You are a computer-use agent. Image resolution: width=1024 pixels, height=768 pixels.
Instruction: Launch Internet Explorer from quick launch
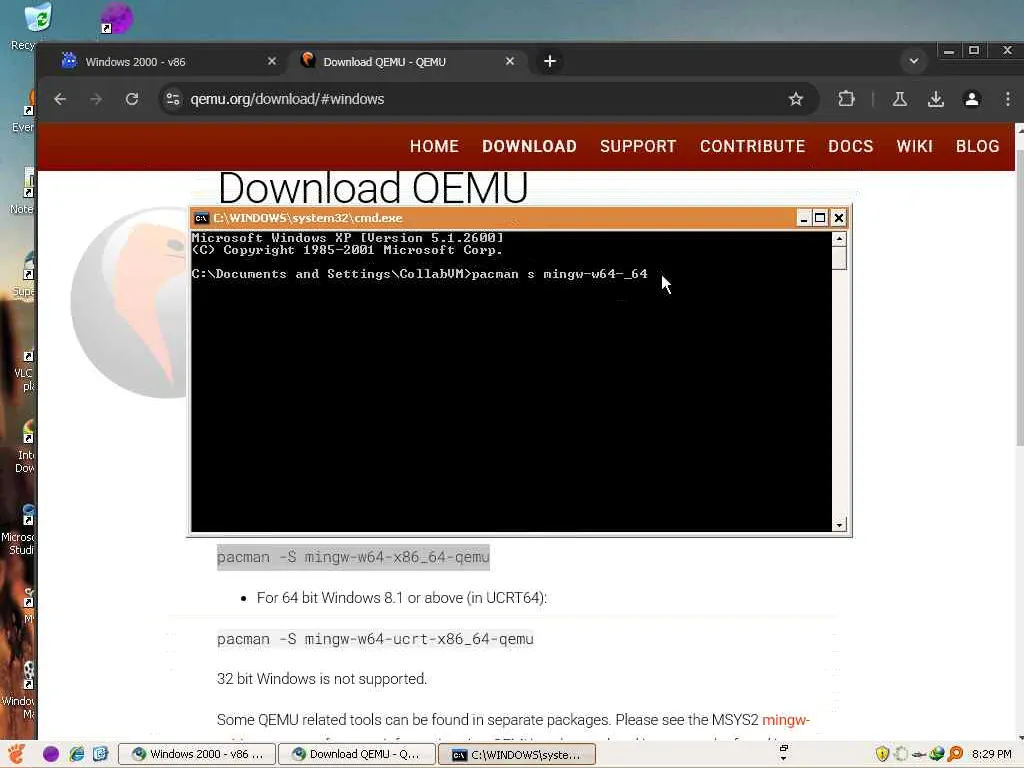[x=76, y=754]
